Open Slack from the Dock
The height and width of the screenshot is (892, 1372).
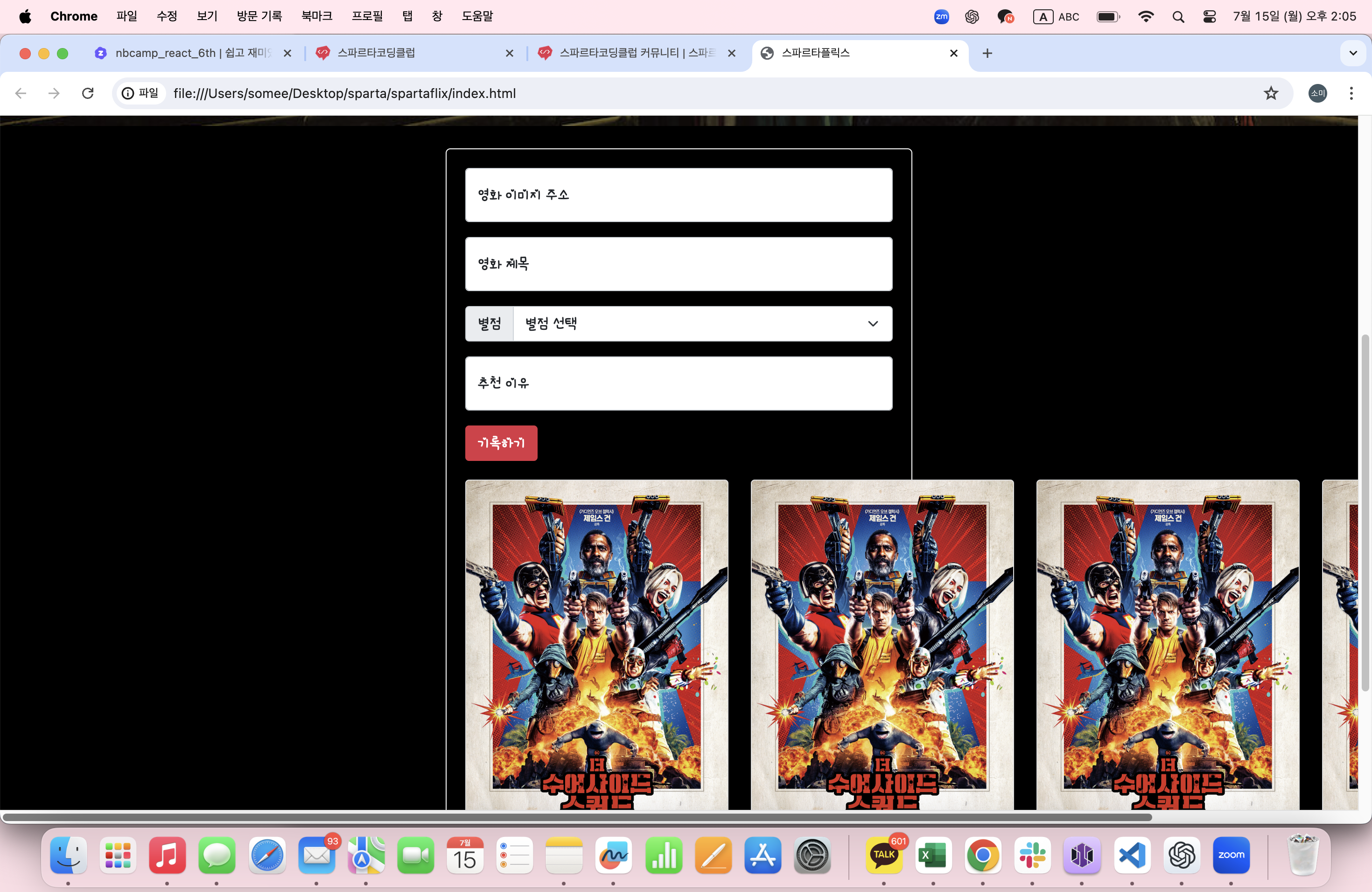click(x=1032, y=855)
